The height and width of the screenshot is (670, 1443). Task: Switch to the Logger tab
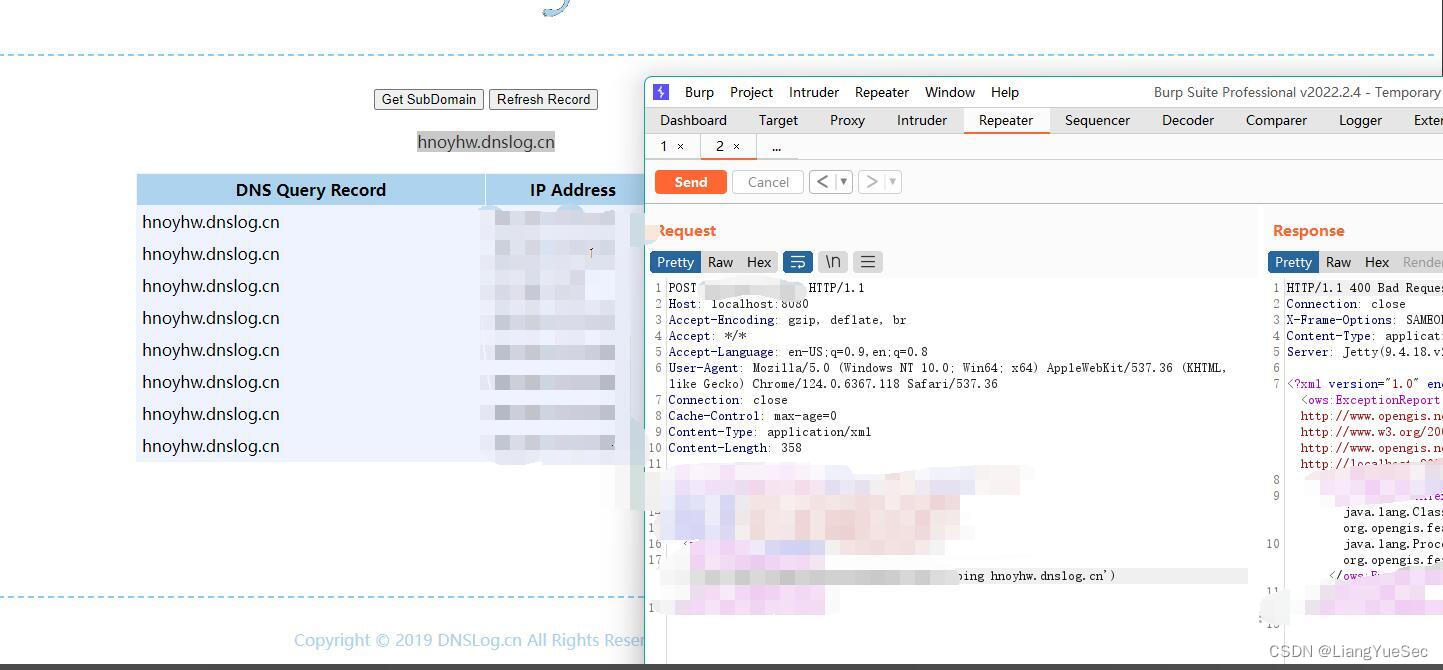(x=1360, y=120)
